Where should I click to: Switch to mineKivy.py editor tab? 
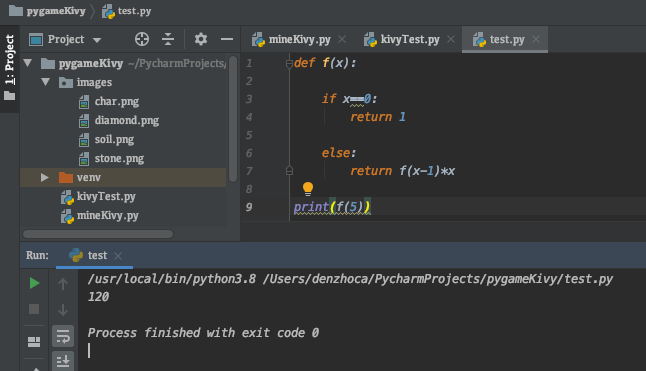(299, 40)
